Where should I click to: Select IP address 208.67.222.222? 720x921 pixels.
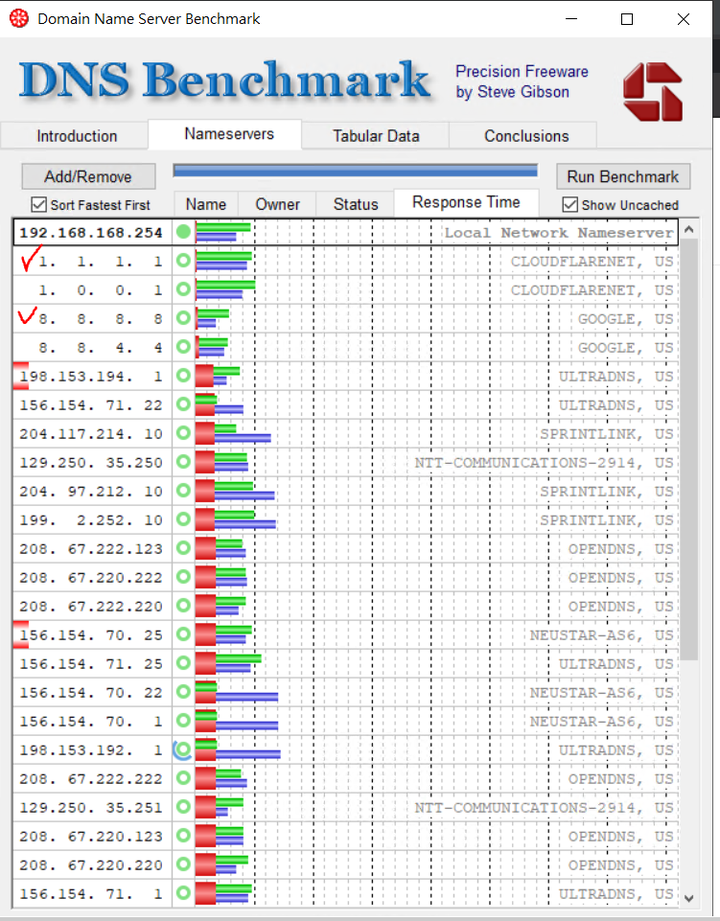[91, 779]
